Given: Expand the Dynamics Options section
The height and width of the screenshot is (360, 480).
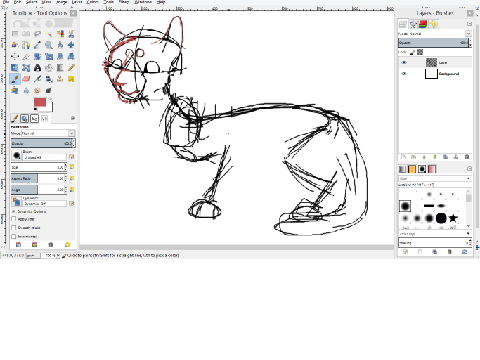Looking at the screenshot, I should click(x=14, y=212).
